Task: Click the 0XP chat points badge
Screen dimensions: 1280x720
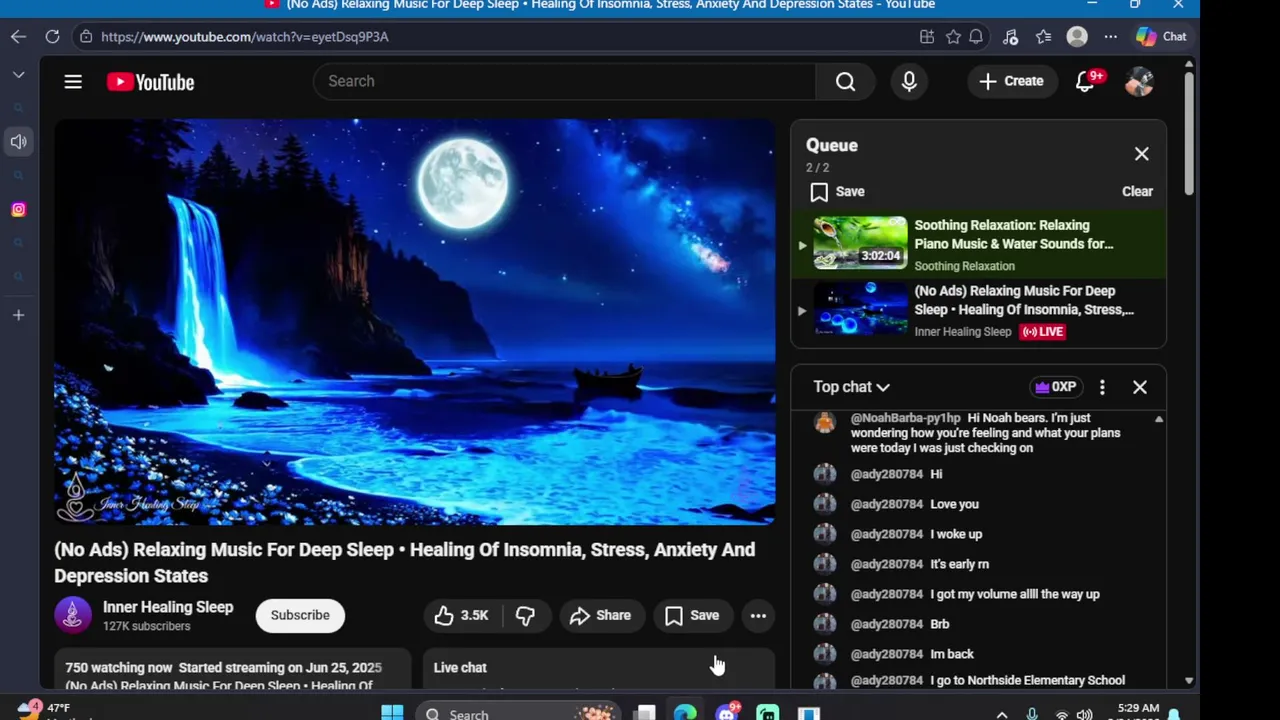Action: point(1056,387)
